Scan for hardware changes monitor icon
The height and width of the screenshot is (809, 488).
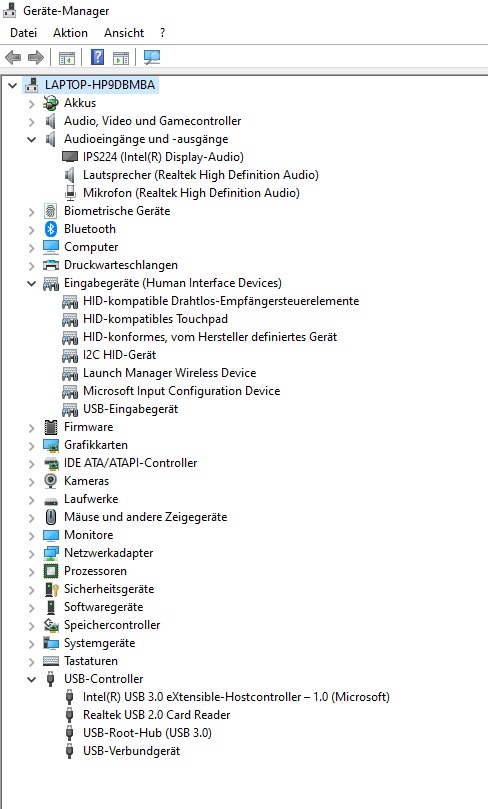pyautogui.click(x=152, y=57)
